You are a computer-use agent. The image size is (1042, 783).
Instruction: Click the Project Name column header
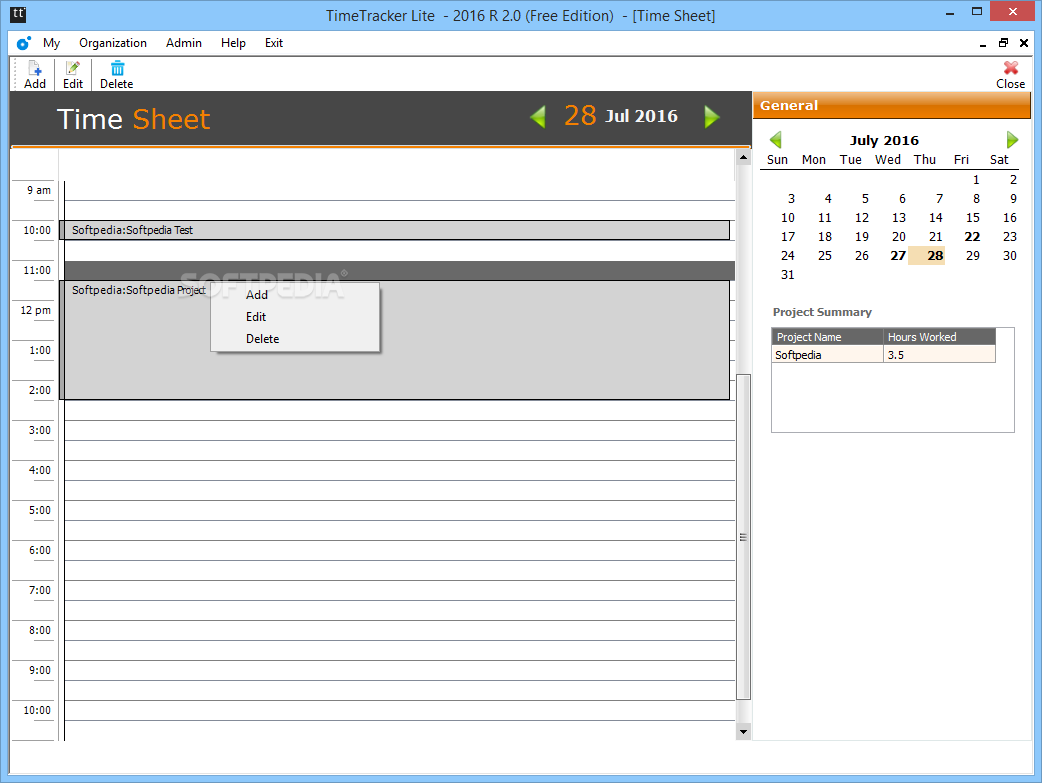pos(827,337)
